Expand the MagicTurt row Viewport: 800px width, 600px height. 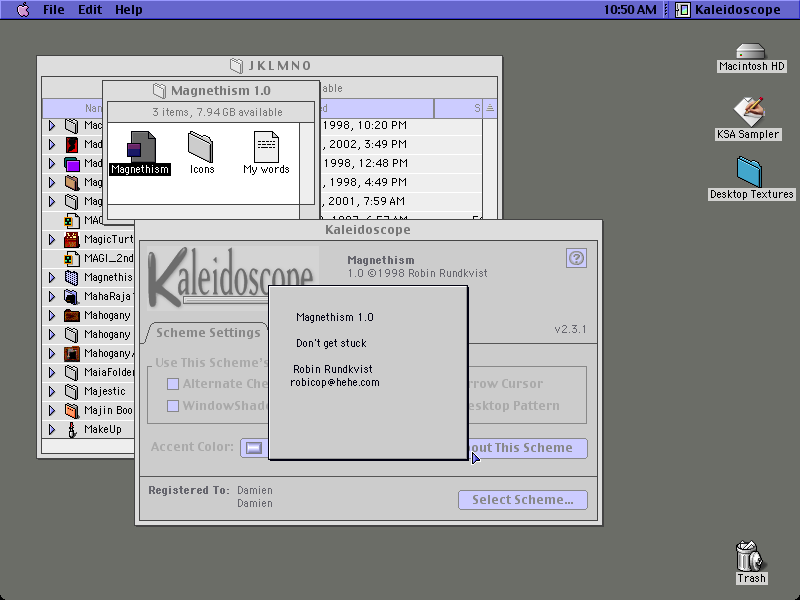[52, 239]
